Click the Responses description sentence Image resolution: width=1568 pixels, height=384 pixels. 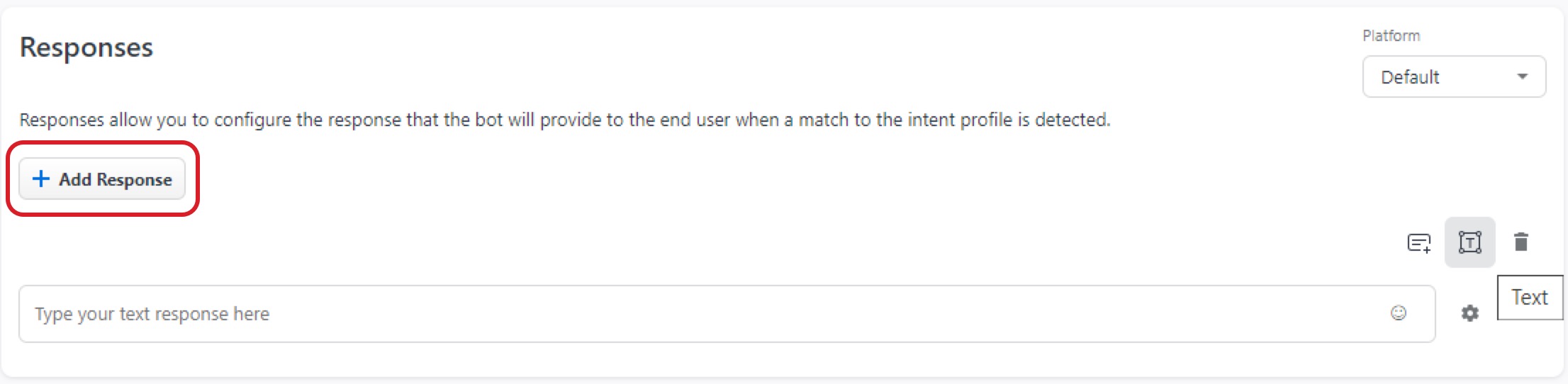tap(564, 120)
